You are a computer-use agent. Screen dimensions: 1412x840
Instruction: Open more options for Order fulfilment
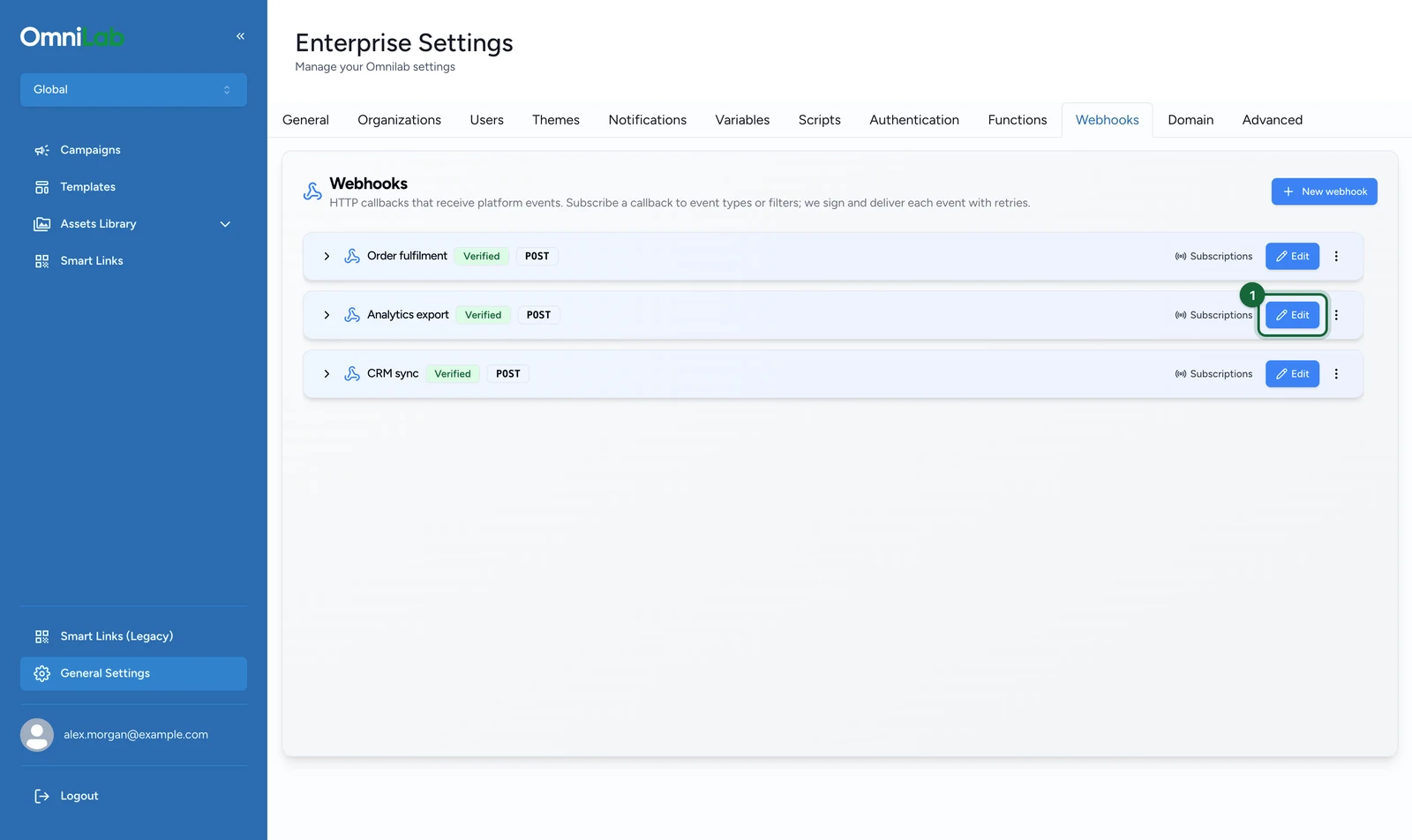pos(1336,256)
